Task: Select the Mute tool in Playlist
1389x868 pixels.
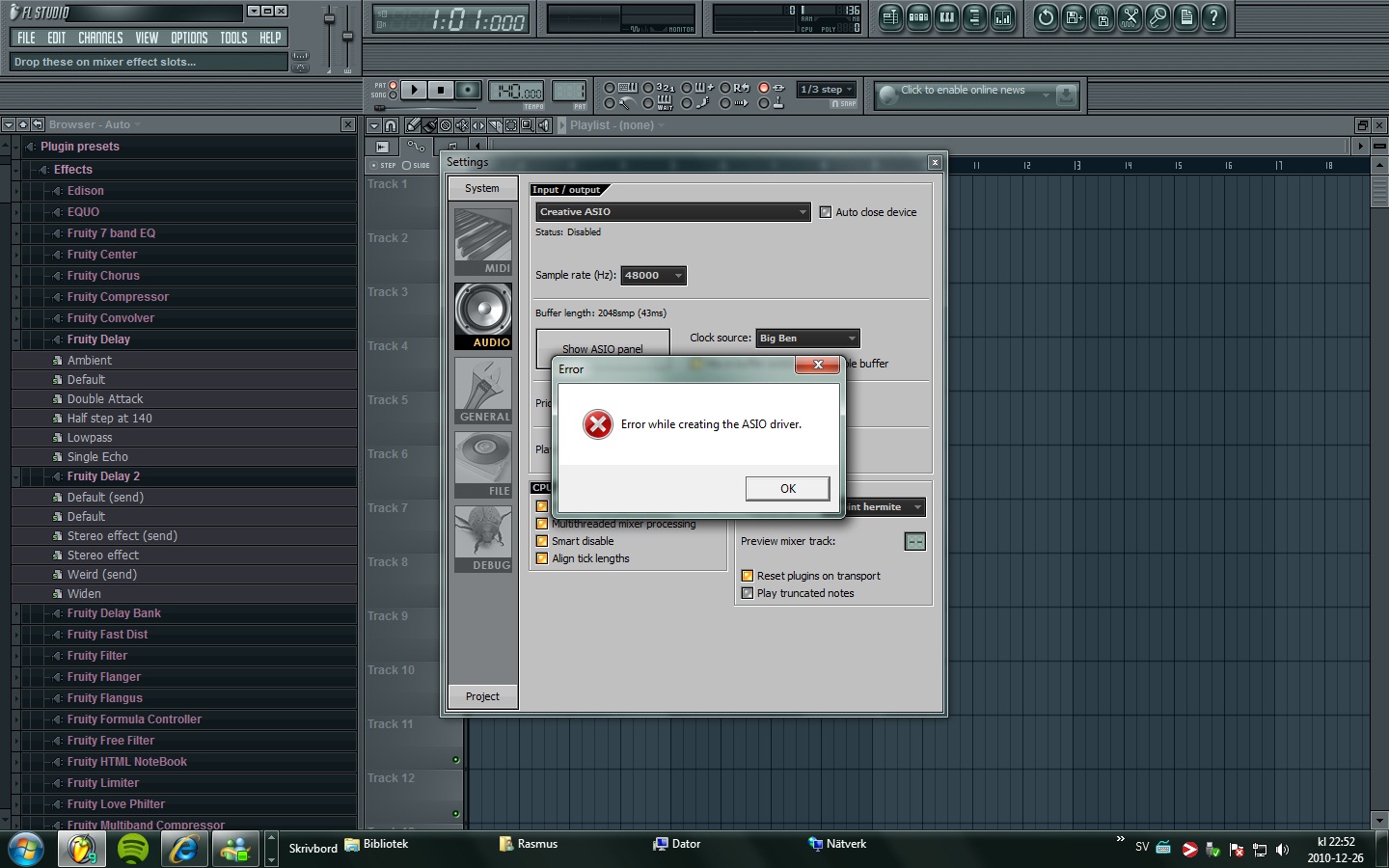Action: (462, 125)
